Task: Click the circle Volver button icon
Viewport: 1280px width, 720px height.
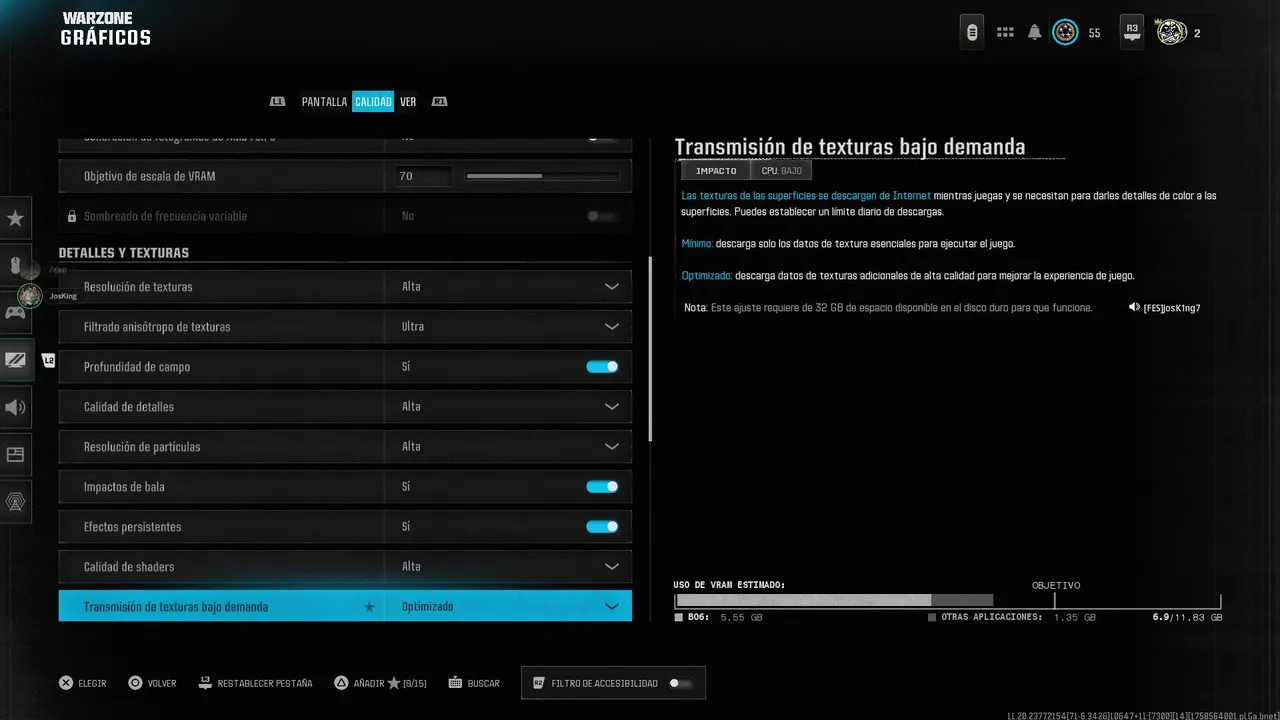Action: pos(135,683)
